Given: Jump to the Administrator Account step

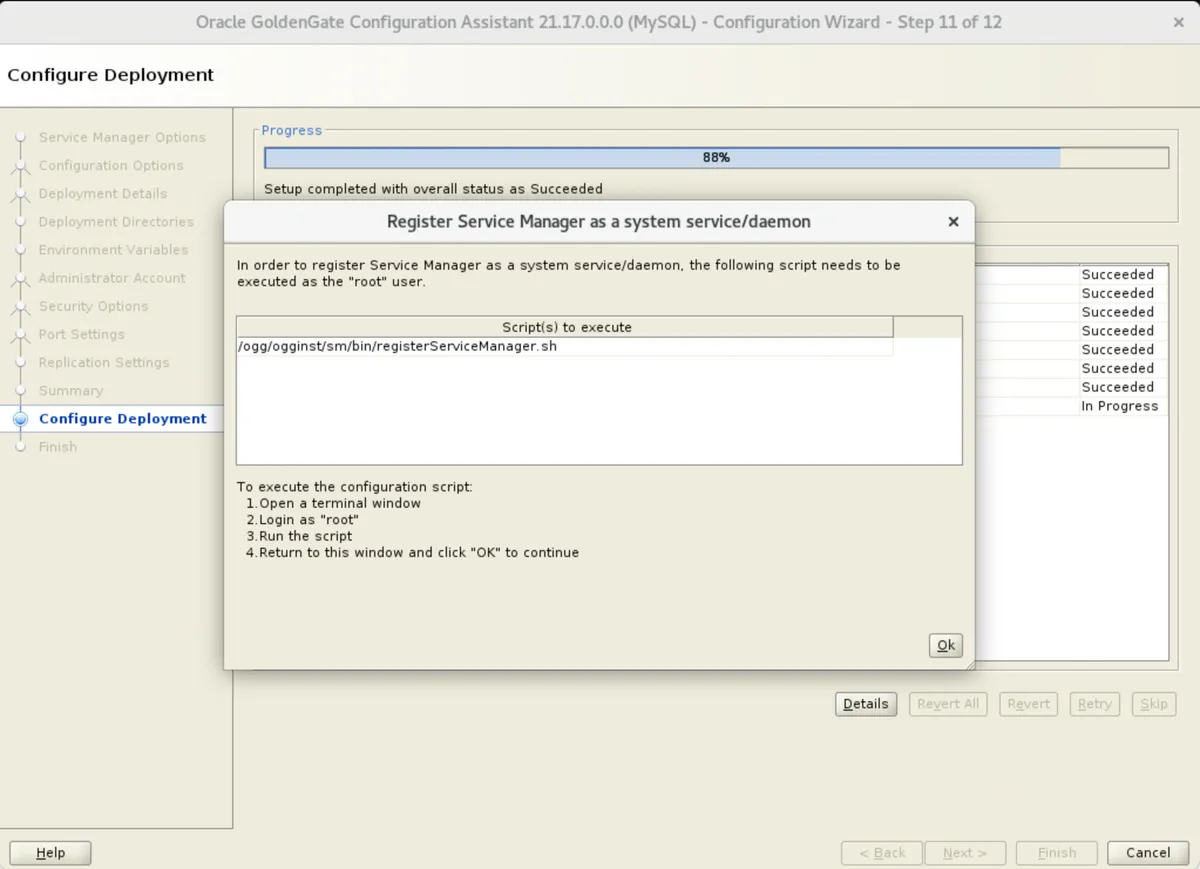Looking at the screenshot, I should (112, 278).
